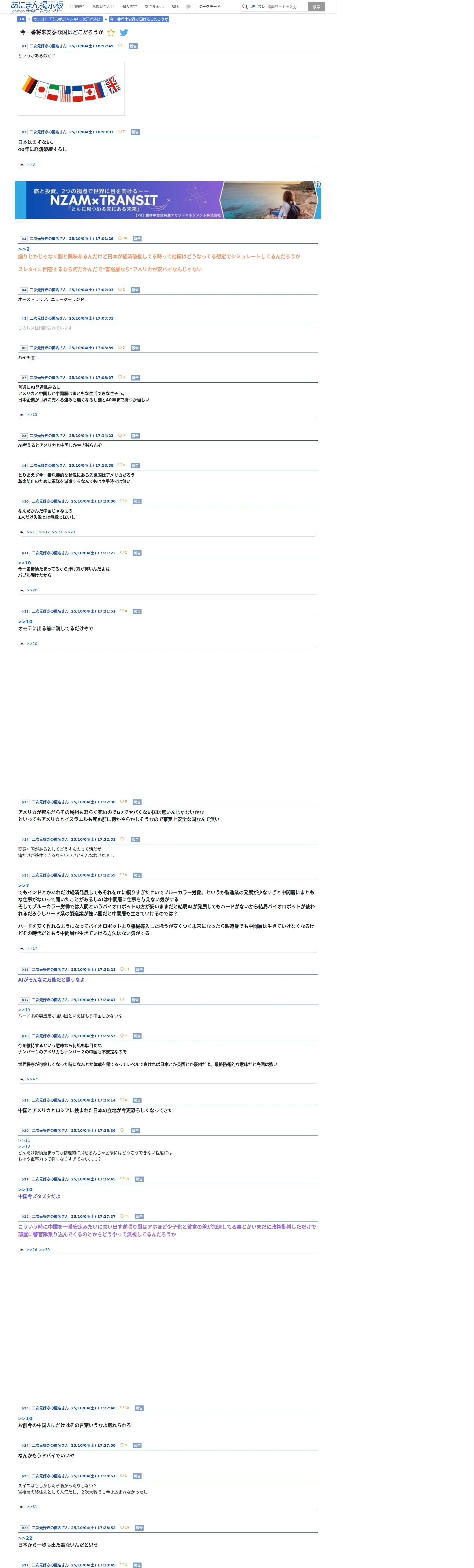Click inside the 検索ワードを入力 search field
Viewport: 474px width, 1568px height.
click(x=286, y=7)
